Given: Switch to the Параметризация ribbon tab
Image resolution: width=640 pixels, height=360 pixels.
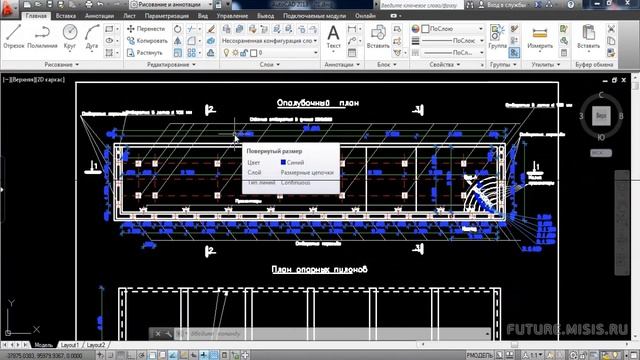Looking at the screenshot, I should click(167, 16).
